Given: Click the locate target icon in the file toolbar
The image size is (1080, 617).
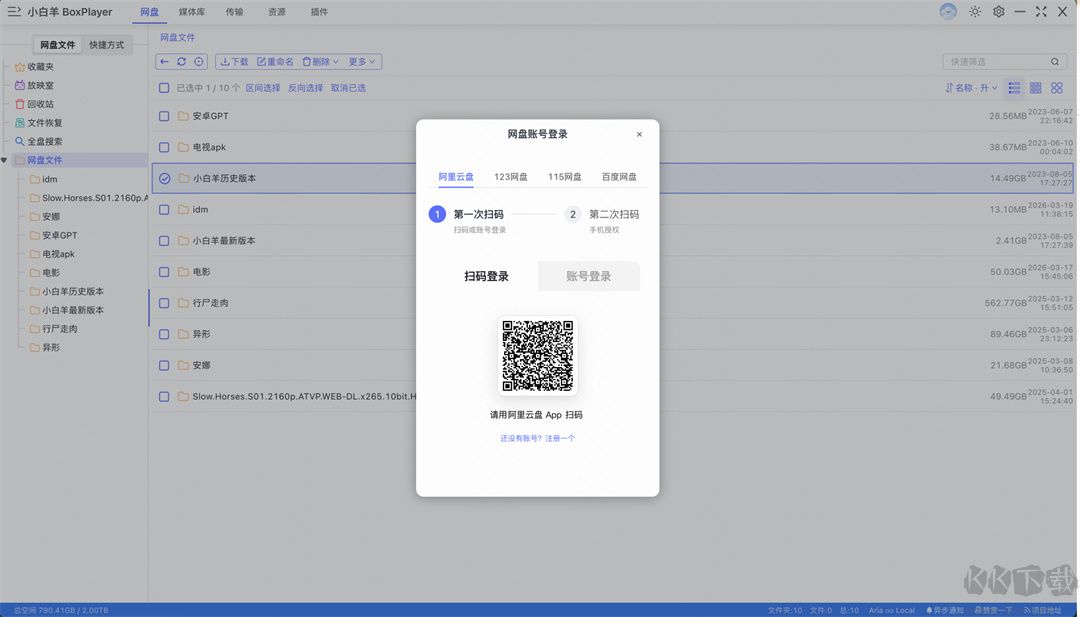Looking at the screenshot, I should (x=198, y=61).
